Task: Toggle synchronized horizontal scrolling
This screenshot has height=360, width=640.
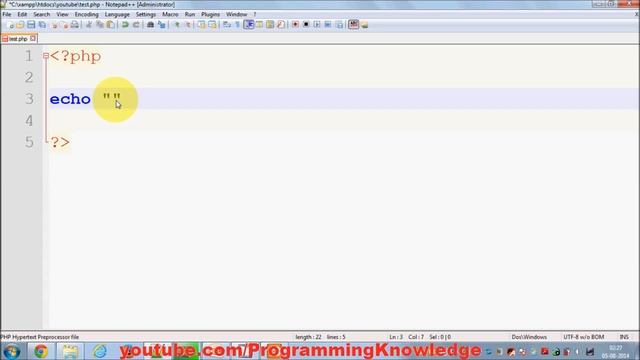Action: pyautogui.click(x=212, y=25)
